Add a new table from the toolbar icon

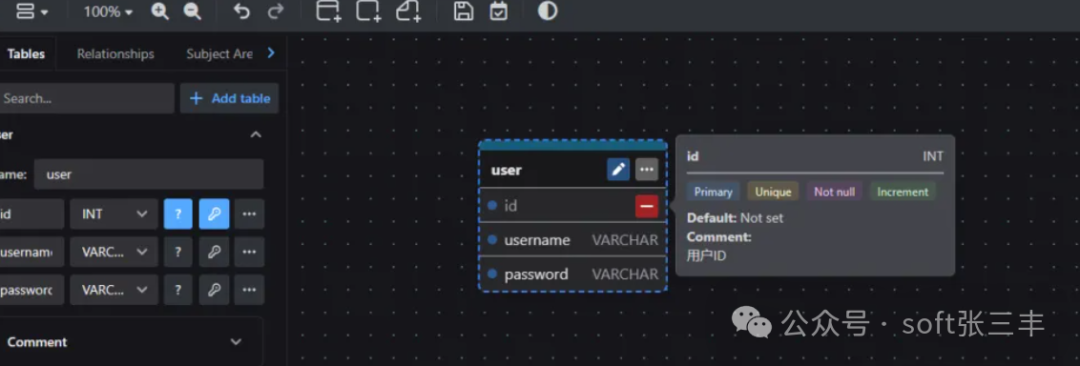point(329,11)
